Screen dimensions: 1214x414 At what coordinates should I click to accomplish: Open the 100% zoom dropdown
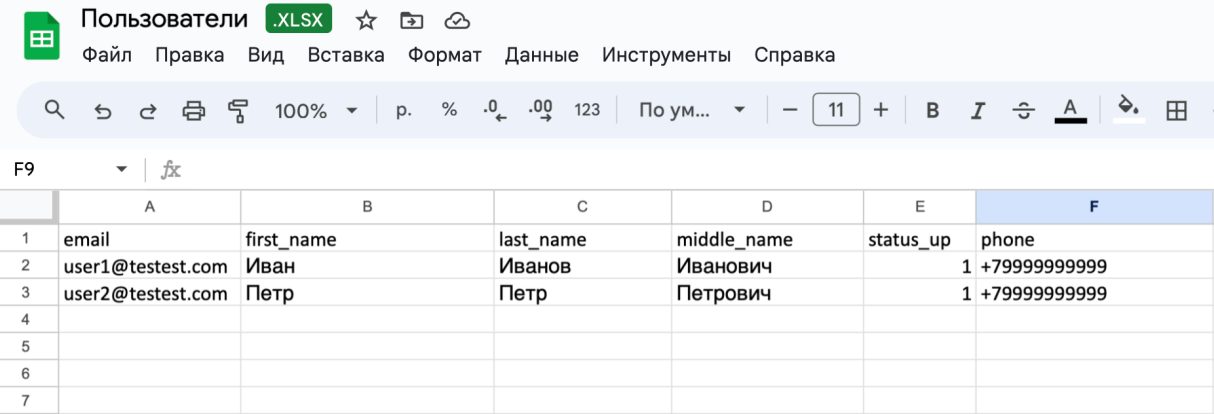[316, 110]
